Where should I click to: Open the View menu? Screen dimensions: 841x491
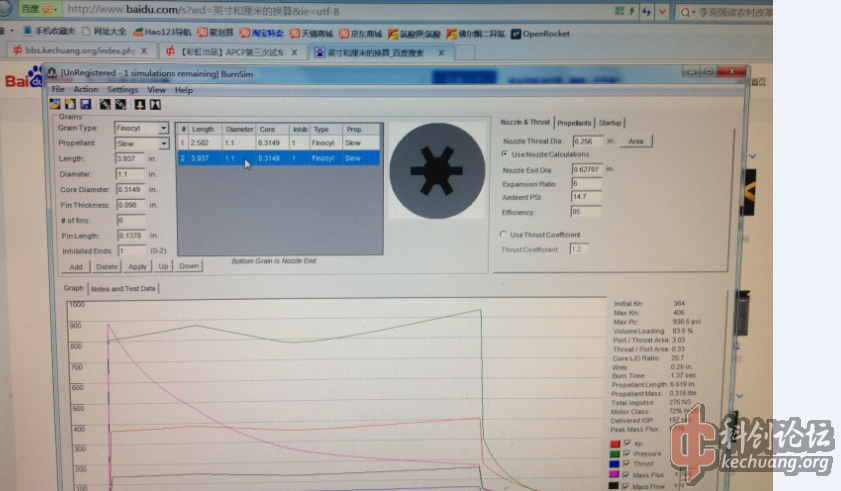[x=156, y=90]
